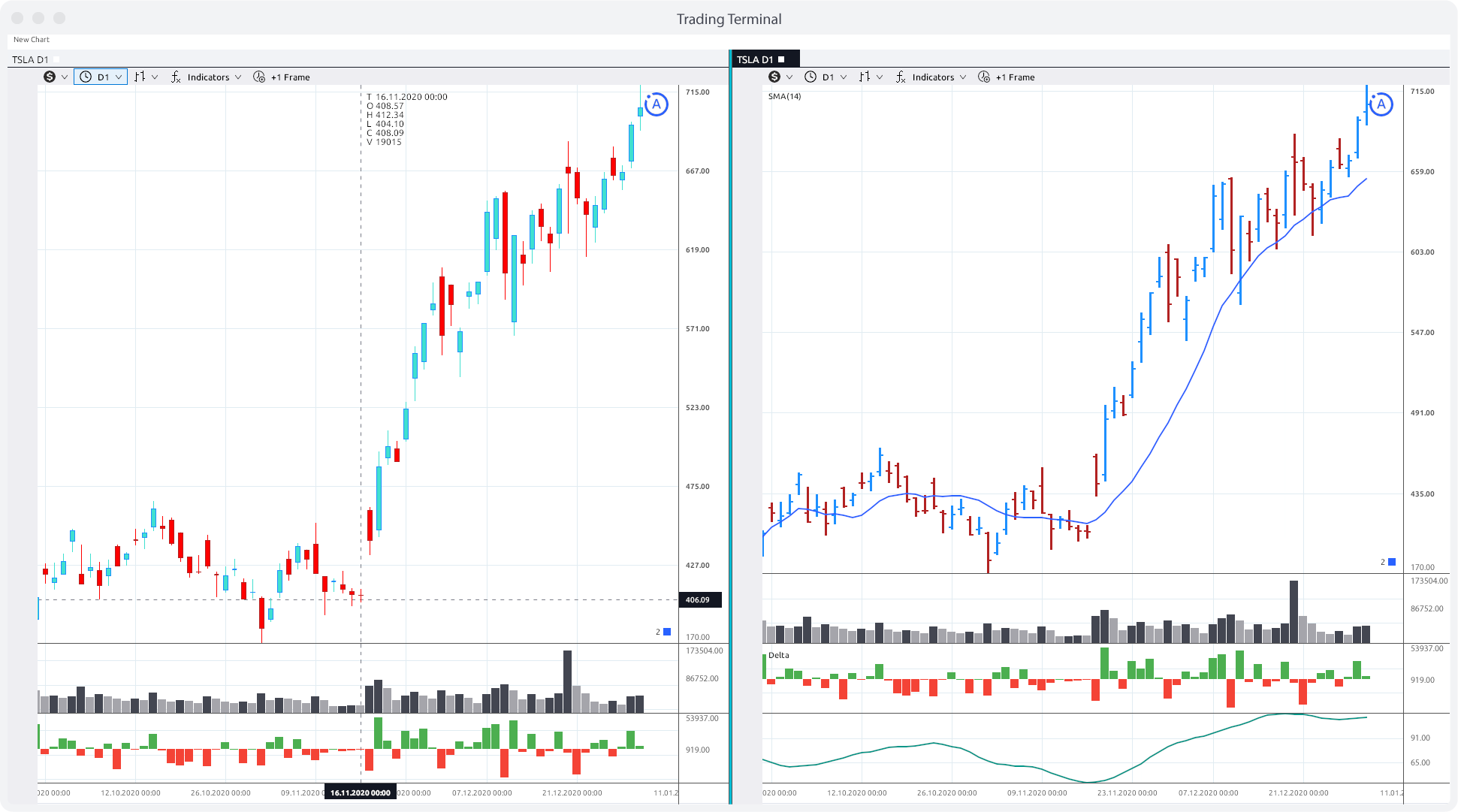Viewport: 1458px width, 812px height.
Task: Click fx indicators icon in left chart
Action: (x=176, y=77)
